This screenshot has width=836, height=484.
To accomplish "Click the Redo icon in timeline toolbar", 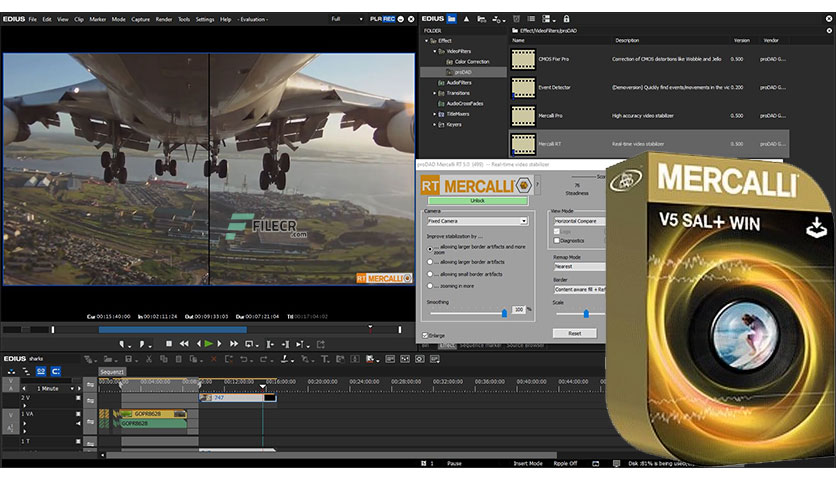I will coord(263,359).
